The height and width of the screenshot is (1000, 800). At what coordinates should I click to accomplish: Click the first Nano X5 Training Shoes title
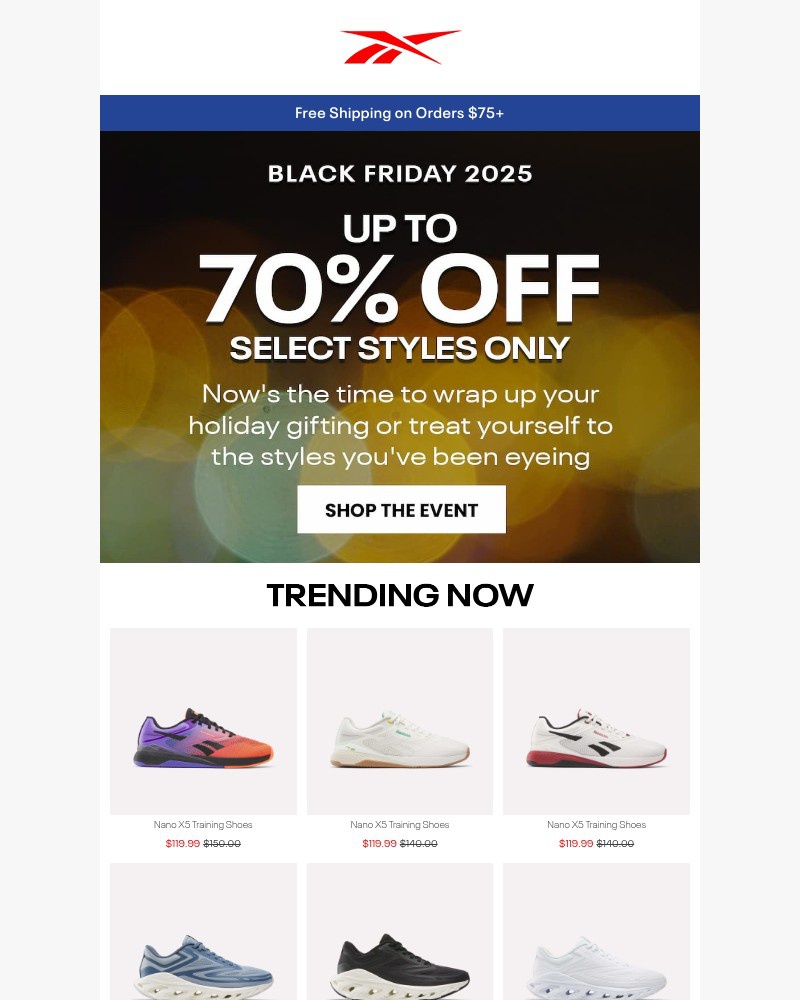(x=203, y=824)
